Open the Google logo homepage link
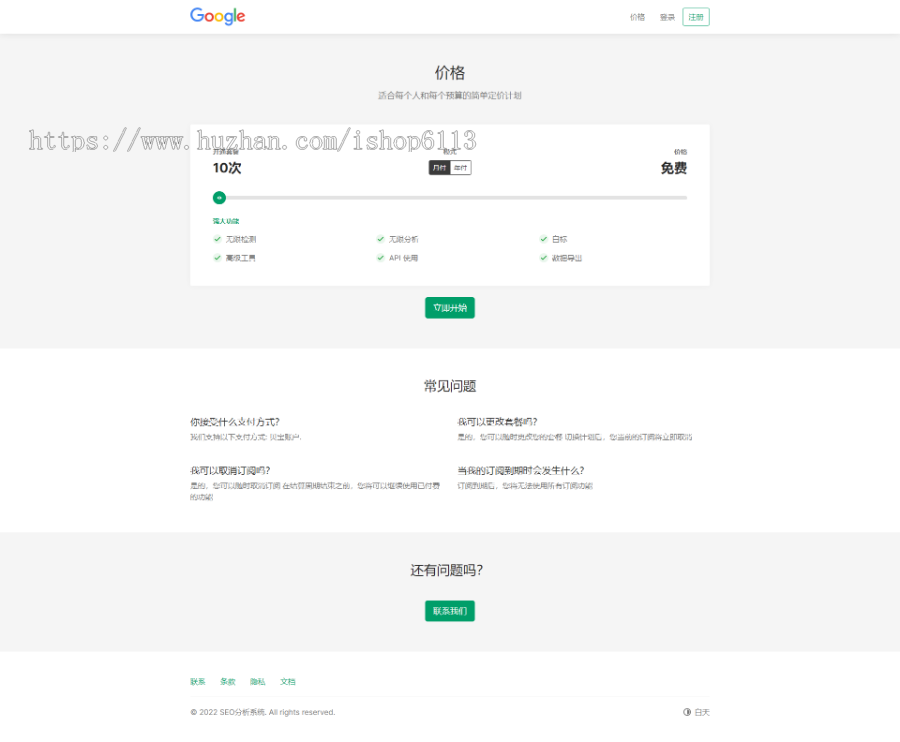Screen dimensions: 900x742 218,16
